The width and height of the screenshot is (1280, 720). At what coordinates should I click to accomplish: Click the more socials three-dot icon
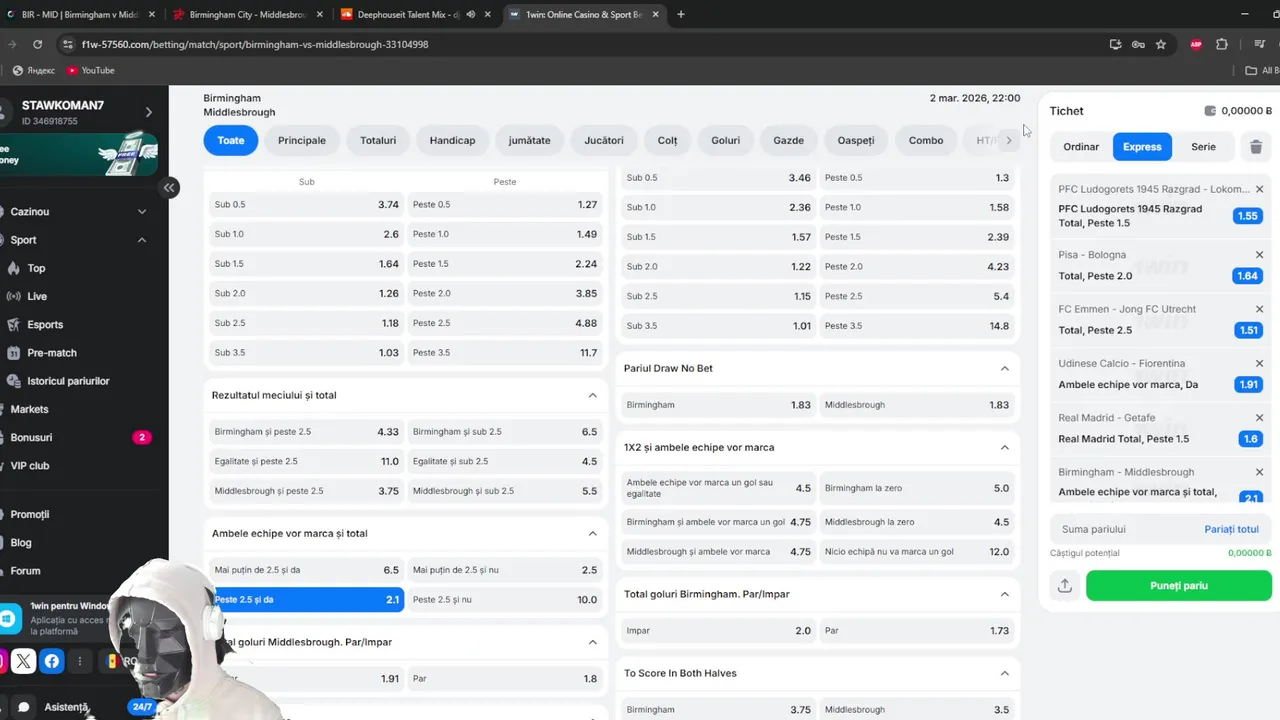coord(80,661)
